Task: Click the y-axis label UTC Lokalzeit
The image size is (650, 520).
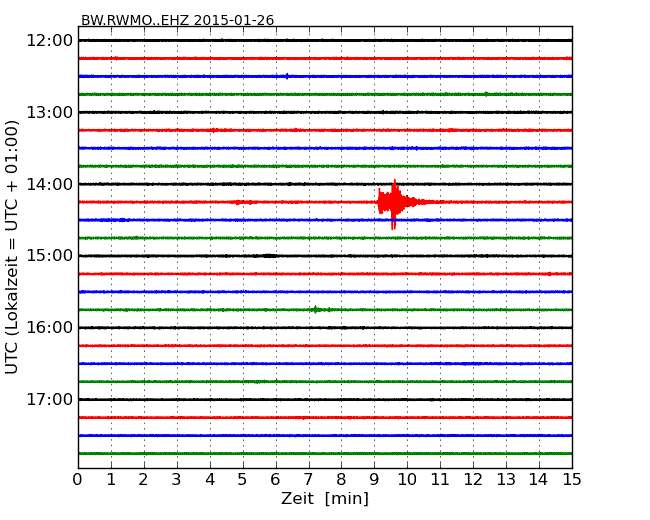Action: (12, 247)
